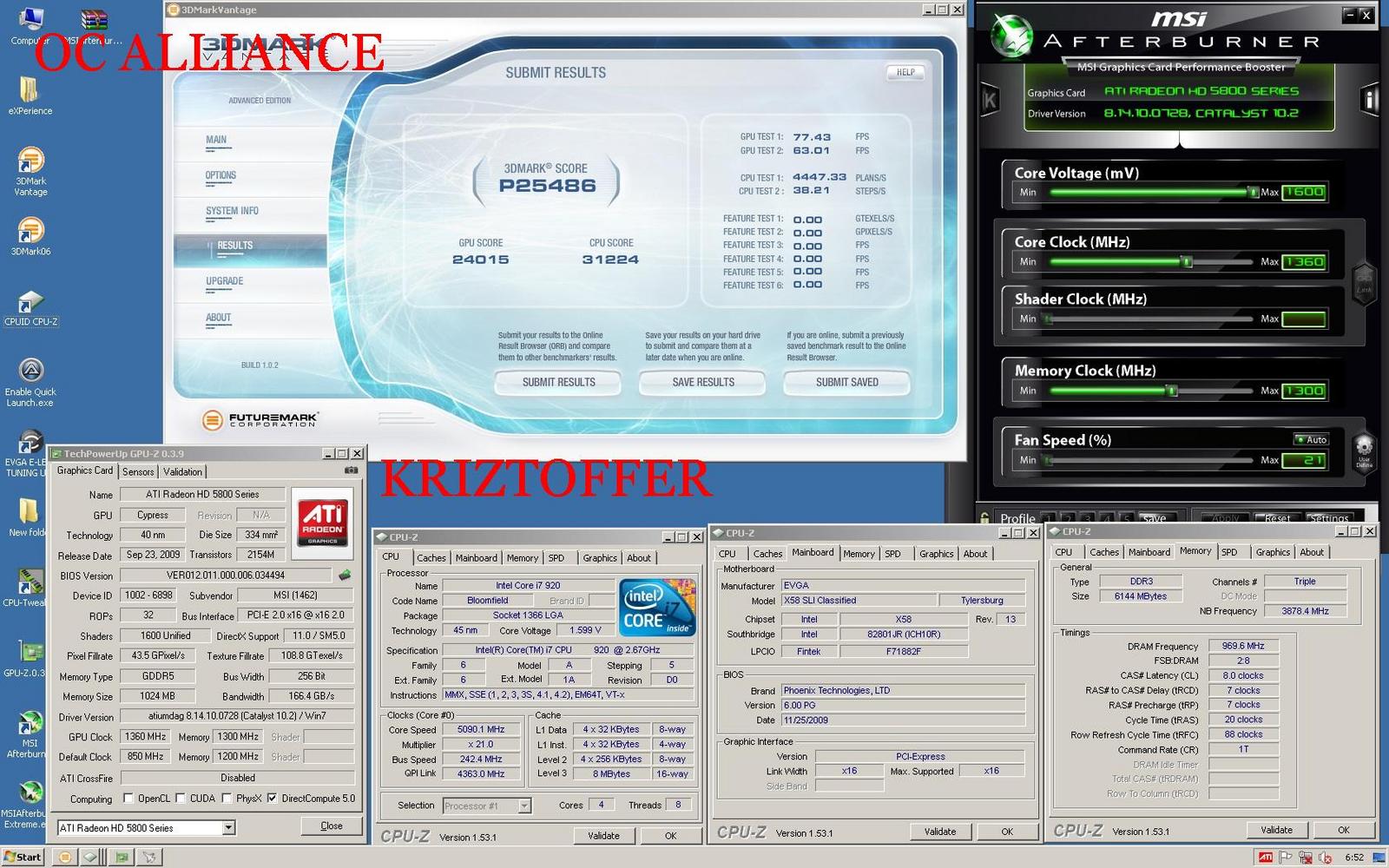Open the eXPerience folder on desktop
Screen dimensions: 1389x868
(30, 95)
